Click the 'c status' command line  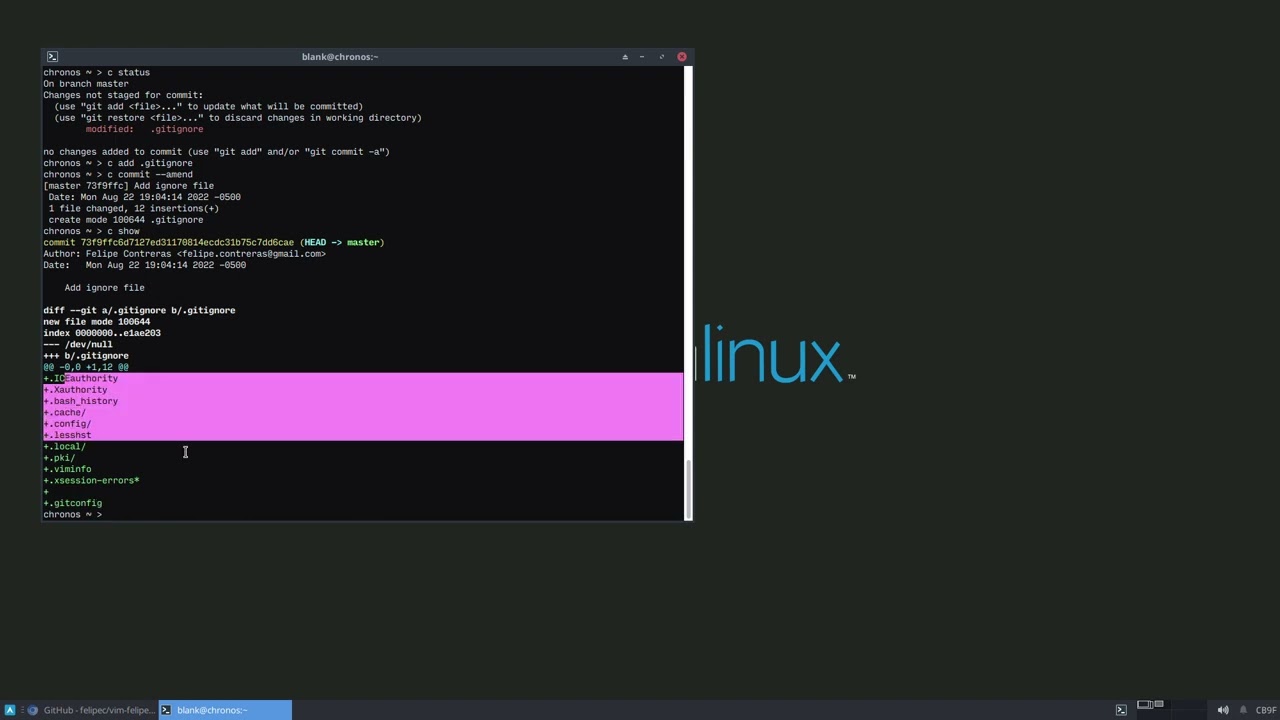click(x=96, y=72)
